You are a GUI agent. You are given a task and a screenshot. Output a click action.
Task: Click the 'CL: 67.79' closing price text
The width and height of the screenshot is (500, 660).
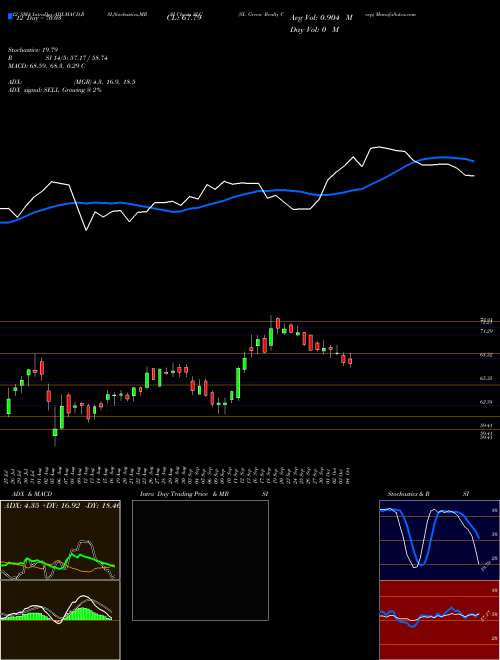(x=185, y=18)
